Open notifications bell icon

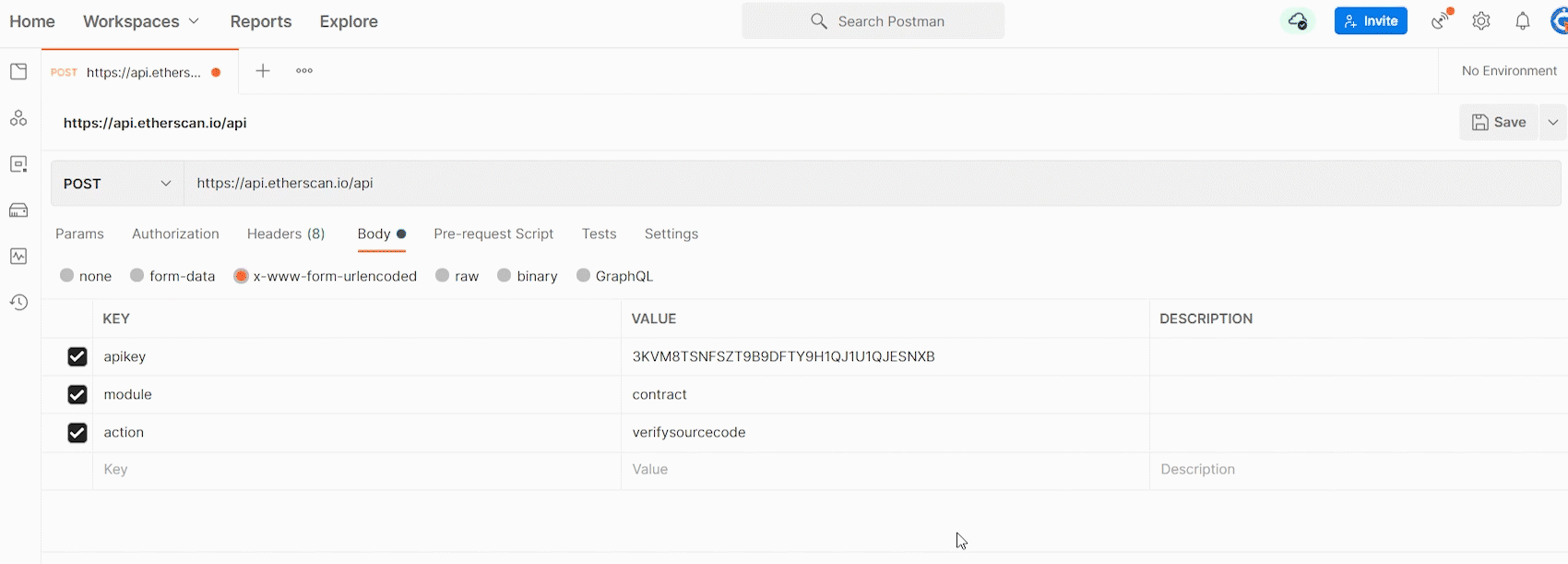pos(1523,21)
